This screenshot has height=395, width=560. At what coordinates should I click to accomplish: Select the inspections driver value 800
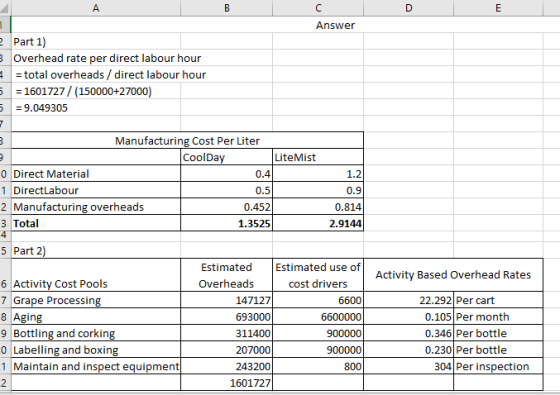pyautogui.click(x=318, y=366)
